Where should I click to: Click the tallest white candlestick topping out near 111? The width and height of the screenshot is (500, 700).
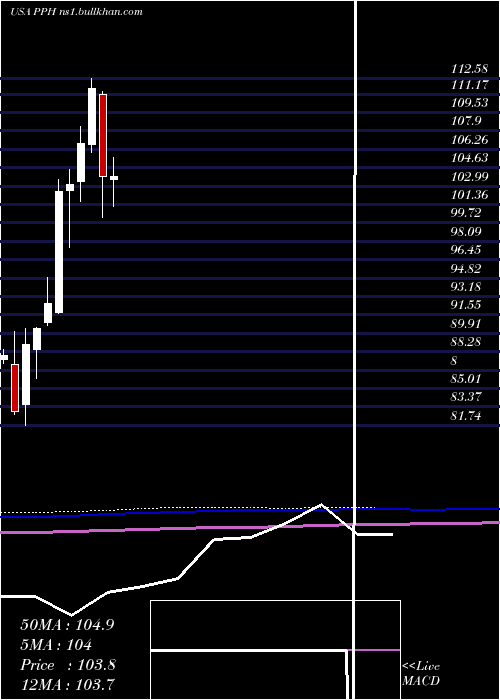[92, 116]
